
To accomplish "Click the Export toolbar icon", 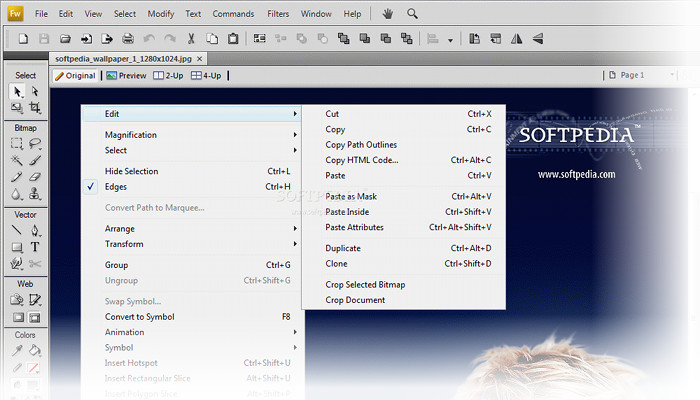I will 107,39.
